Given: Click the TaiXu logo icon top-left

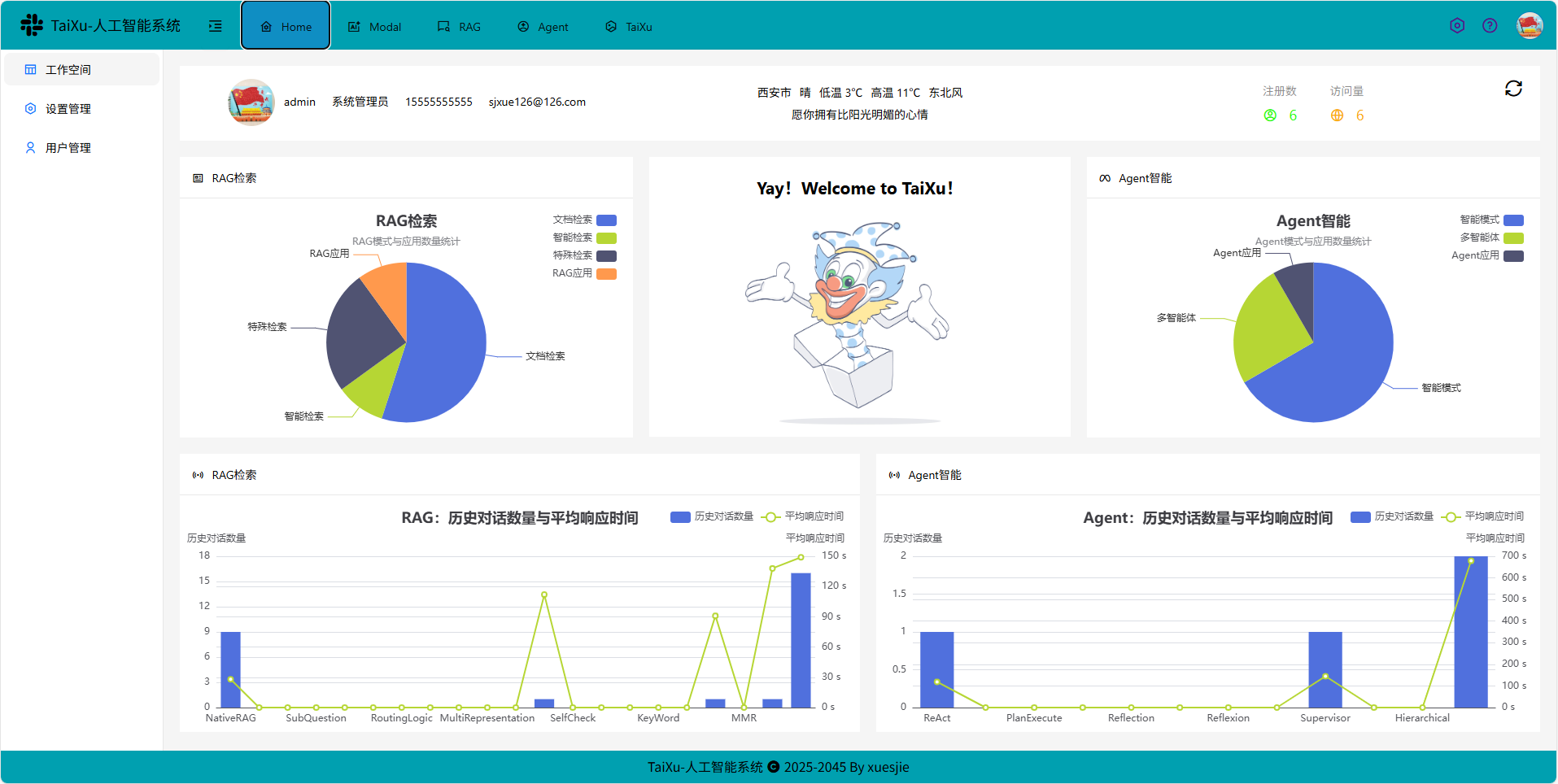Looking at the screenshot, I should click(31, 24).
